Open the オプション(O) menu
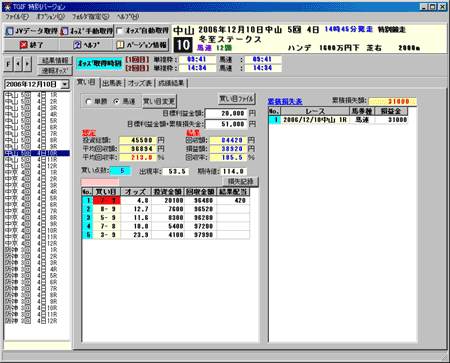 coord(50,16)
